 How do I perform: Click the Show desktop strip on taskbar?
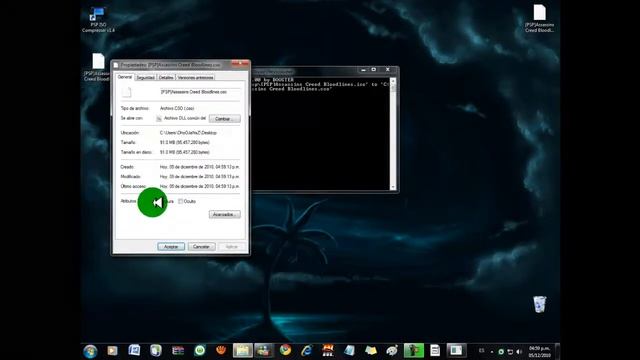point(557,351)
